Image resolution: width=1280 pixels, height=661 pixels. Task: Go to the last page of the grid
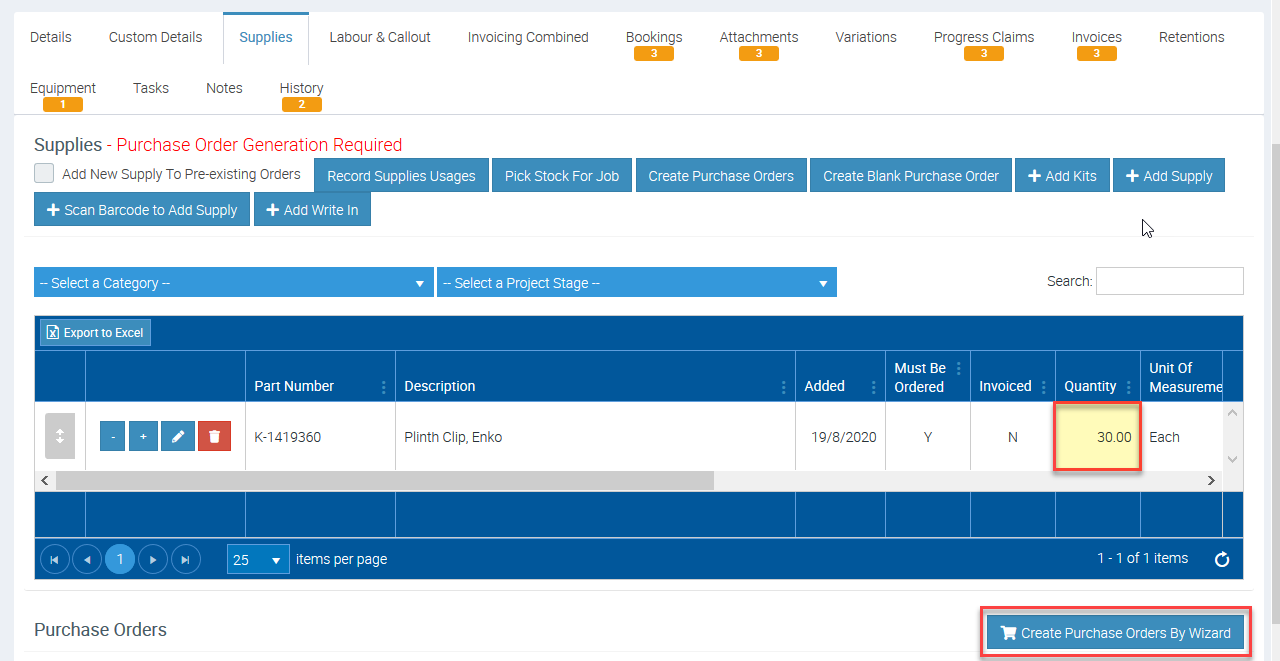click(186, 559)
